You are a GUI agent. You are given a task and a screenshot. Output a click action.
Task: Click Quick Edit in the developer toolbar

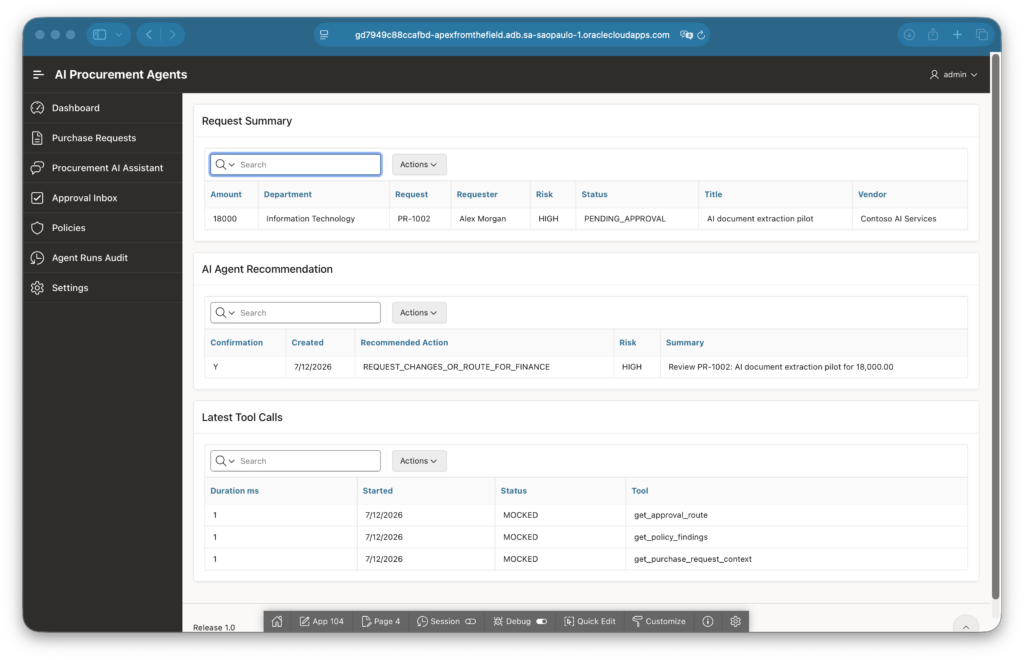coord(590,621)
